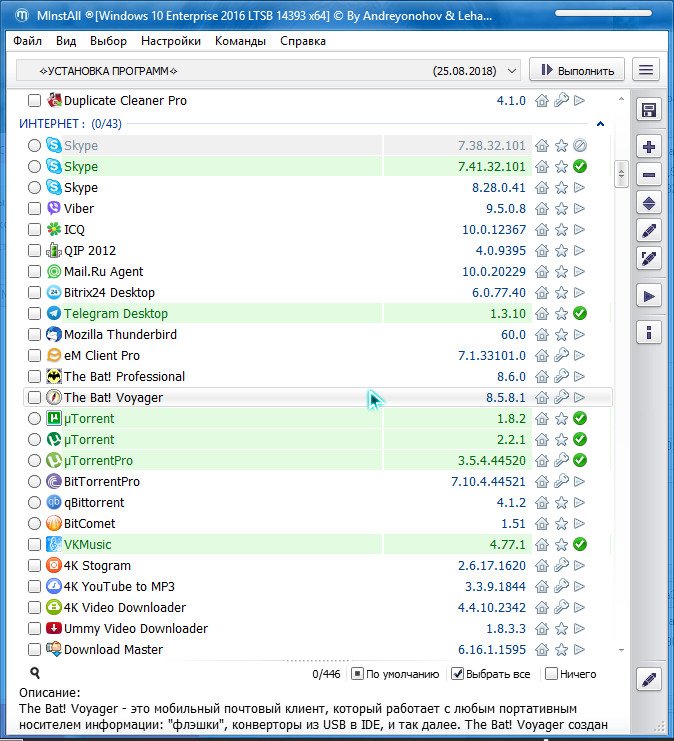Click star icon on ICQ row
The image size is (674, 741).
(x=561, y=230)
